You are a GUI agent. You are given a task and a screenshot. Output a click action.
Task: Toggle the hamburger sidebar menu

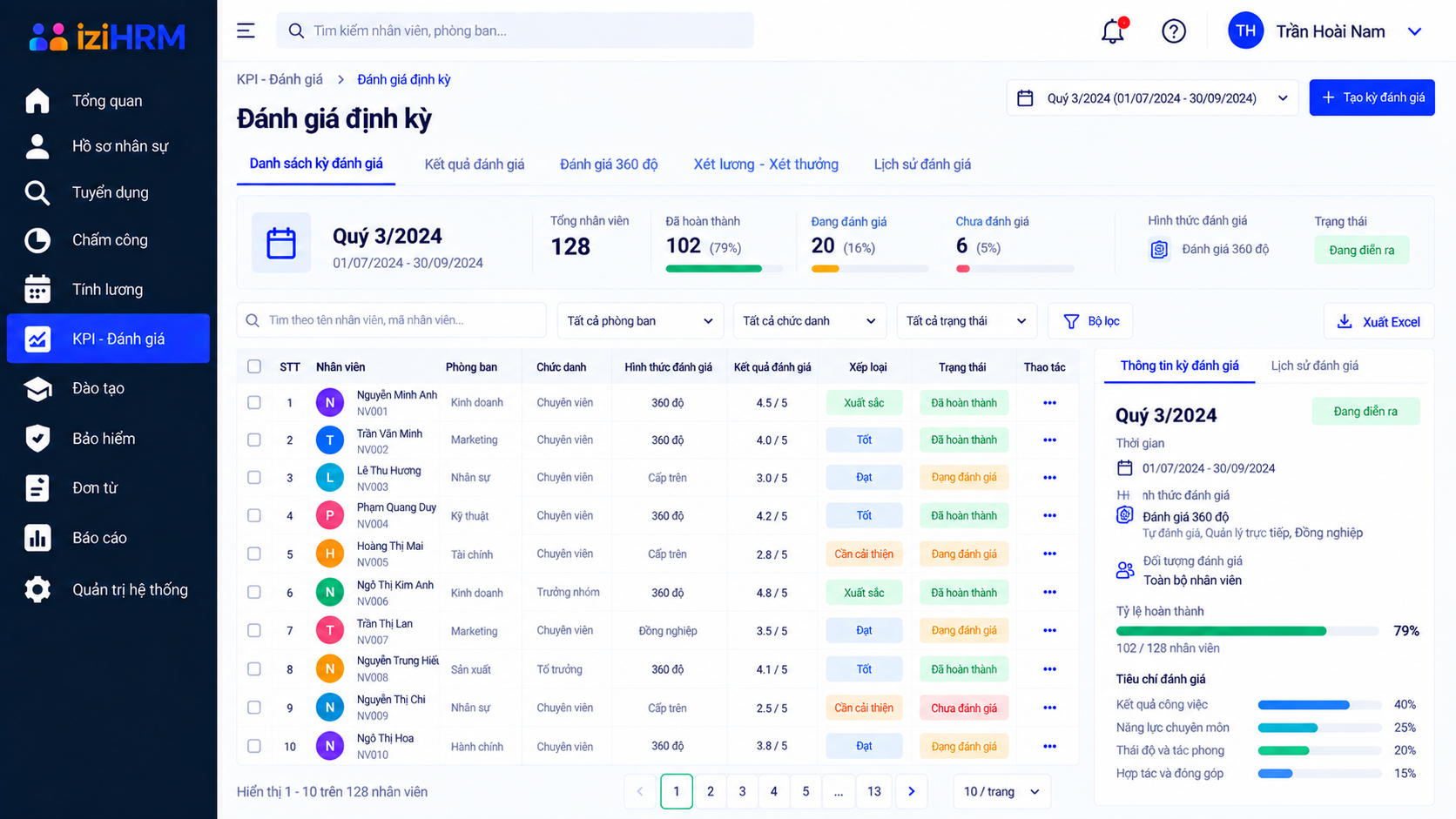pyautogui.click(x=246, y=30)
